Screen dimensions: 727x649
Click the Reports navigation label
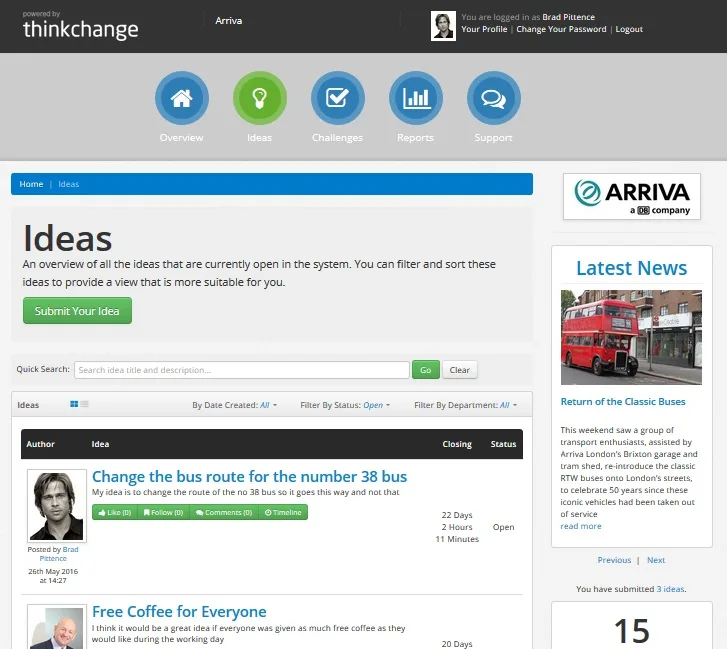(415, 138)
